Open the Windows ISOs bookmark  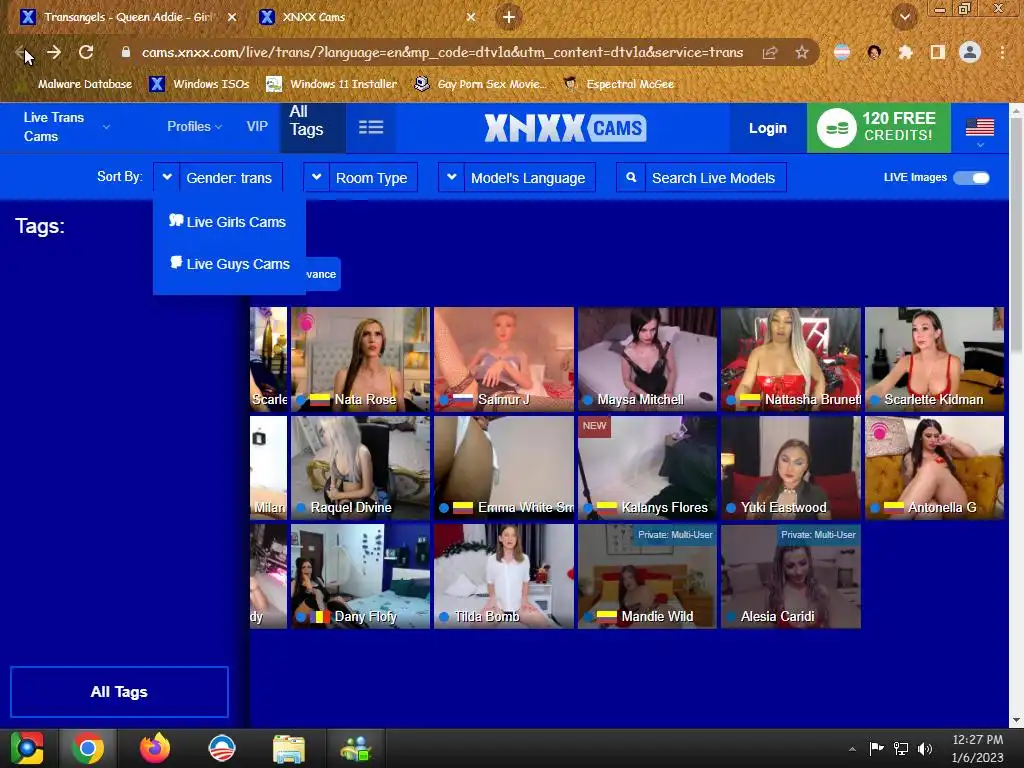(200, 84)
